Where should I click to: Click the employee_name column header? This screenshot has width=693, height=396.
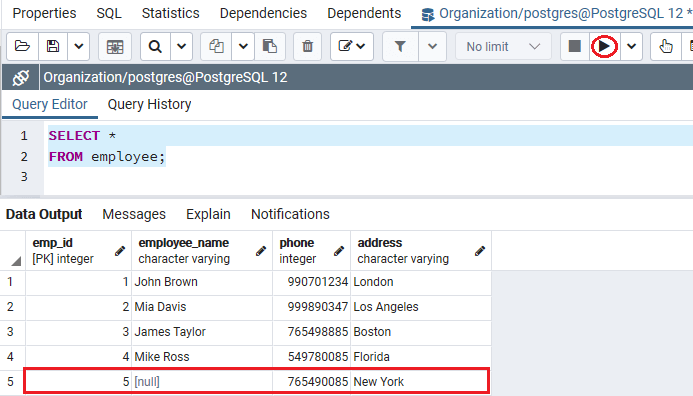point(202,251)
